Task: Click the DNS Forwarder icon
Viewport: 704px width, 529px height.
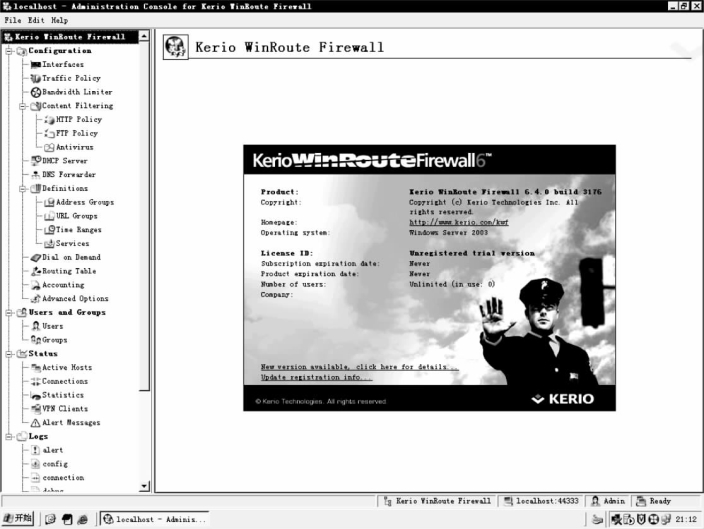Action: point(35,175)
